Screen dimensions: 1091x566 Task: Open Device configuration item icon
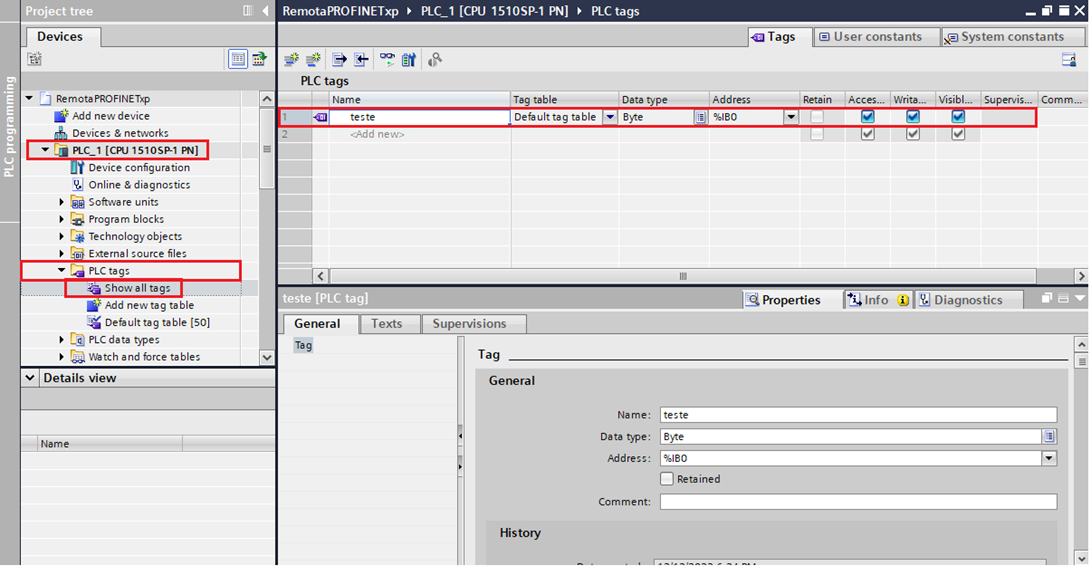pyautogui.click(x=77, y=168)
